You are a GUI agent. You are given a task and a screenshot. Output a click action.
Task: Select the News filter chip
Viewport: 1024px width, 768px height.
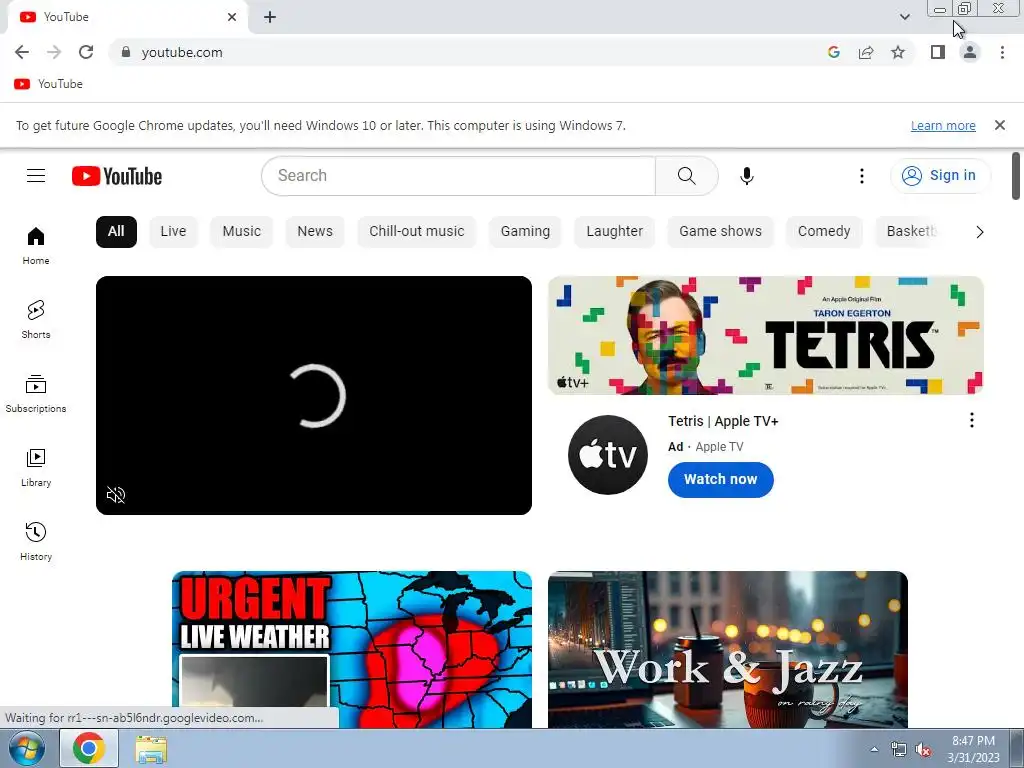315,231
